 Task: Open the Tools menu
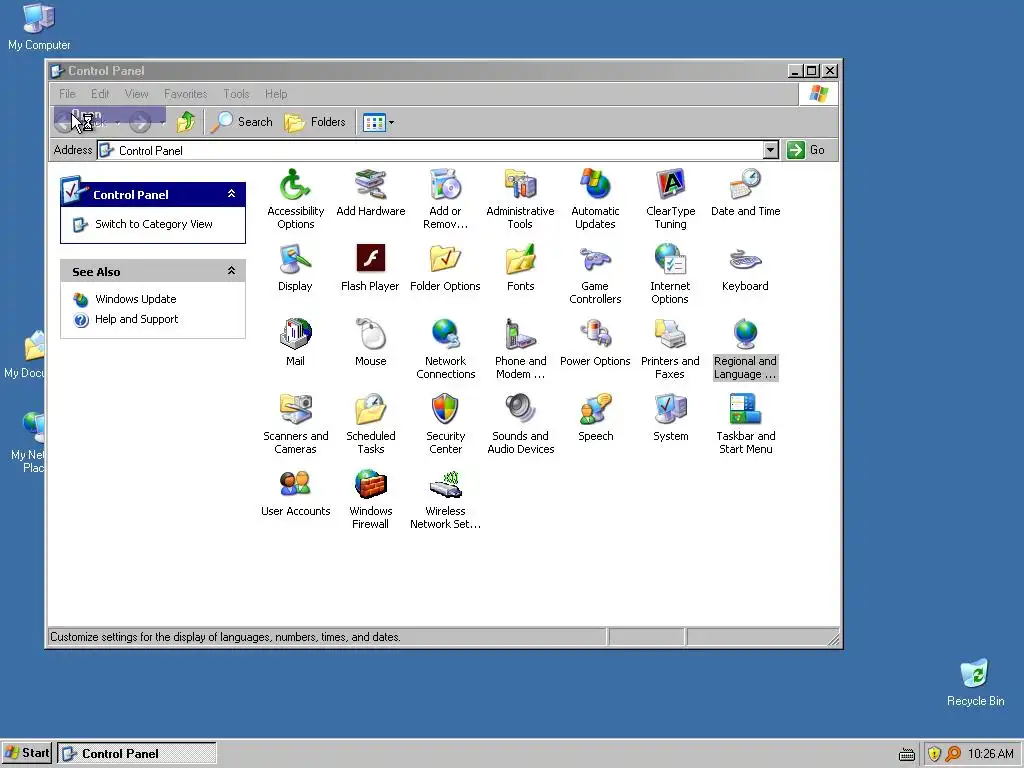[236, 94]
